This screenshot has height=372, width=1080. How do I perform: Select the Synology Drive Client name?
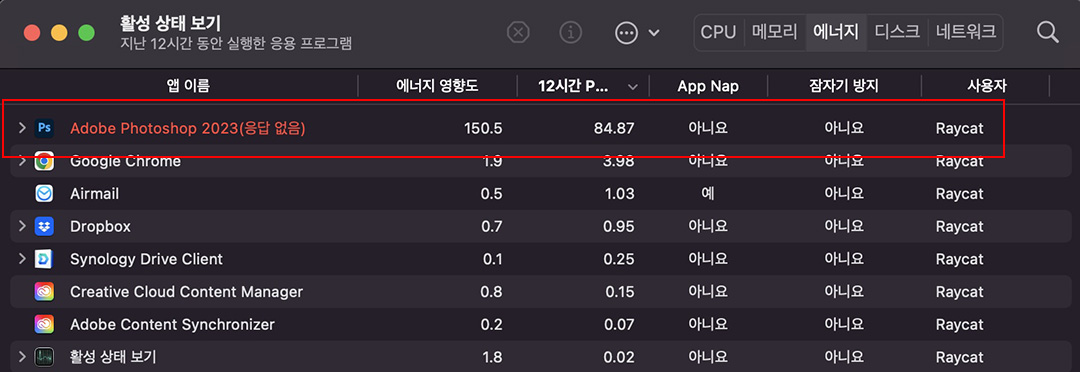146,259
